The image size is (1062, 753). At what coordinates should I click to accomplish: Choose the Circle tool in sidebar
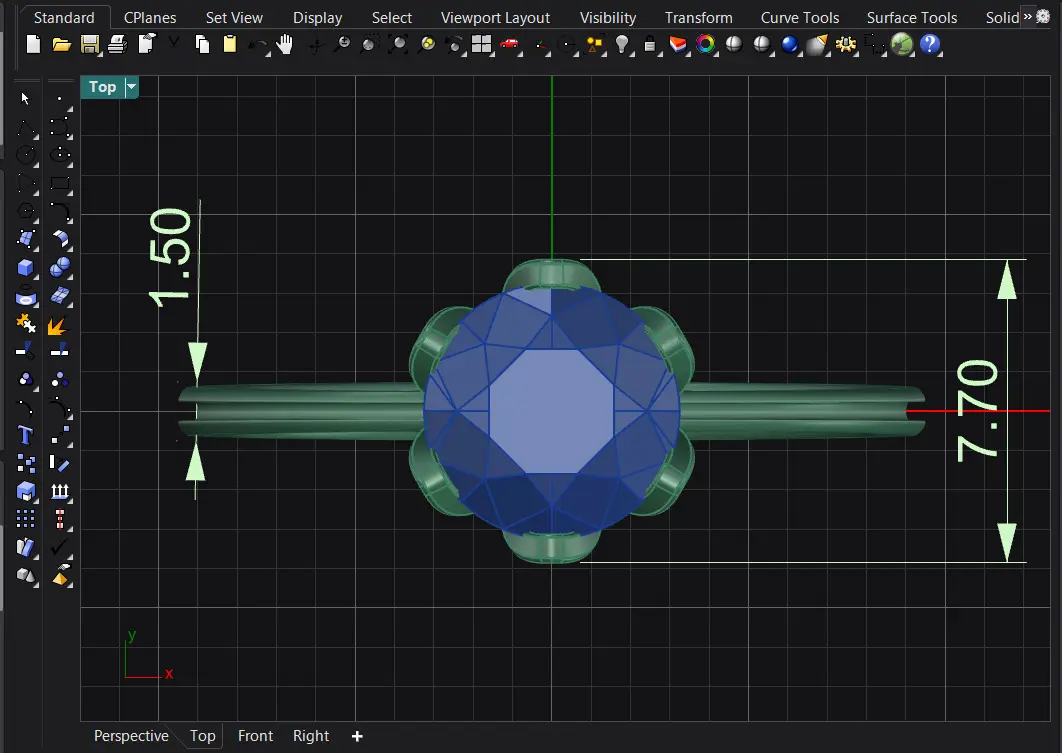coord(26,155)
